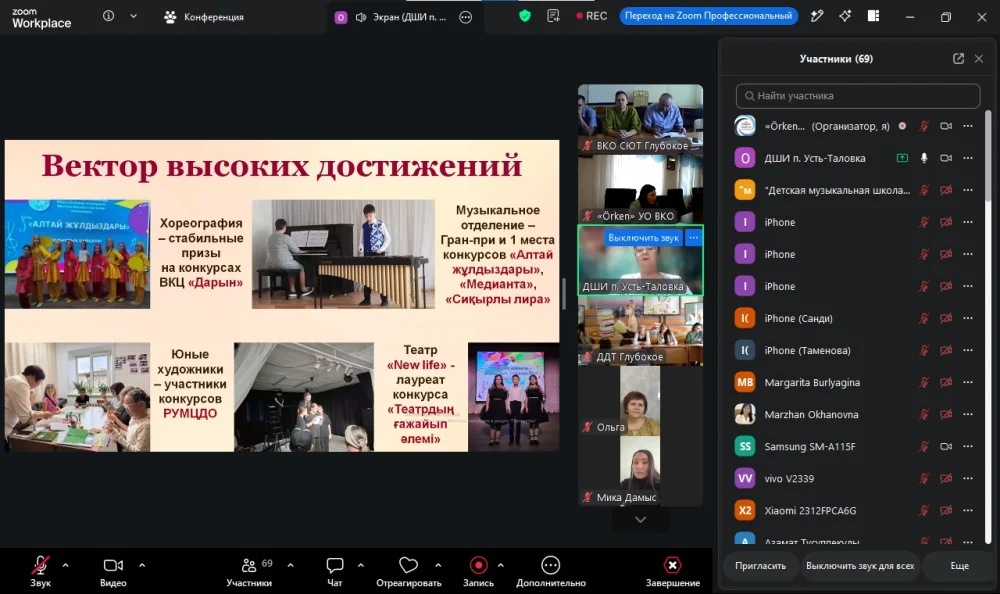Open more options for Margarita Burlyagina

[967, 382]
